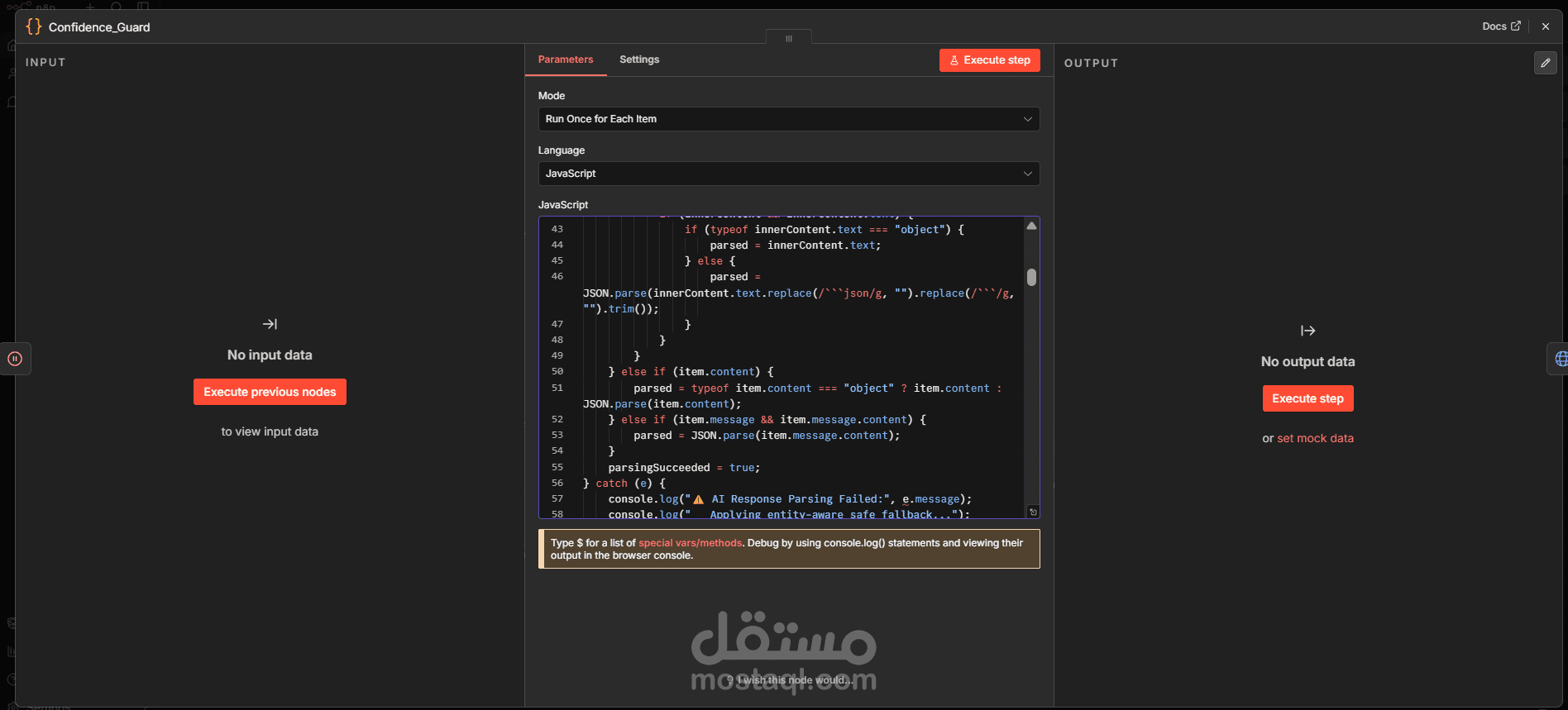
Task: Click the output arrow icon above No output data
Action: coord(1307,331)
